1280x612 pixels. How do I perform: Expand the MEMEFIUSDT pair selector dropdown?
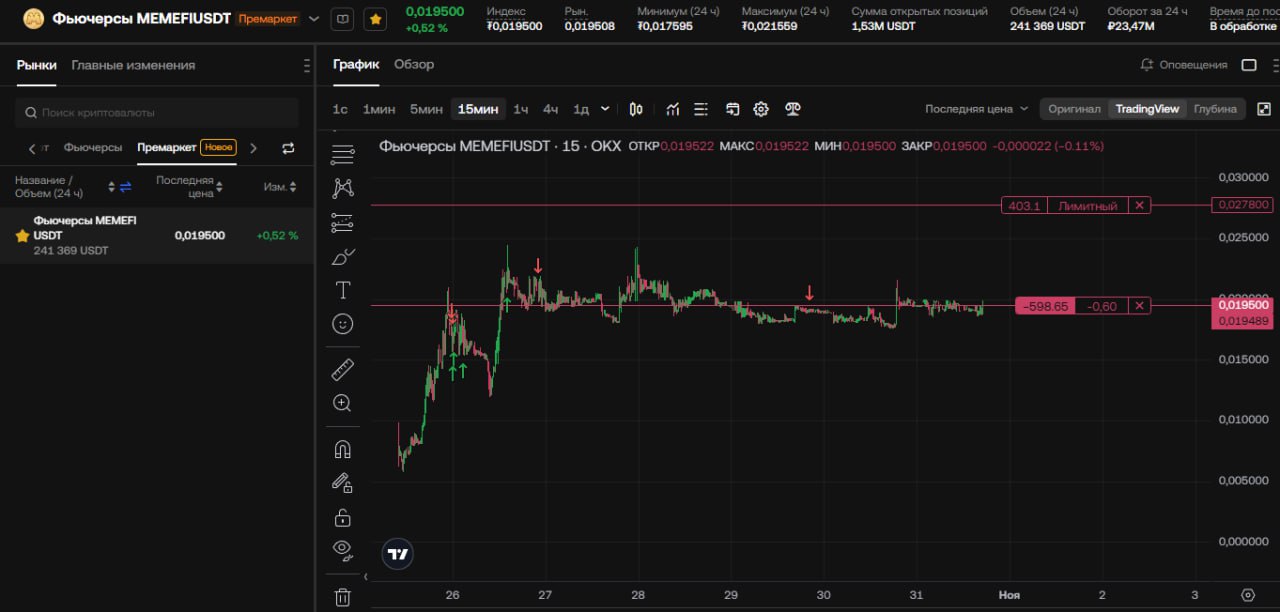[314, 18]
